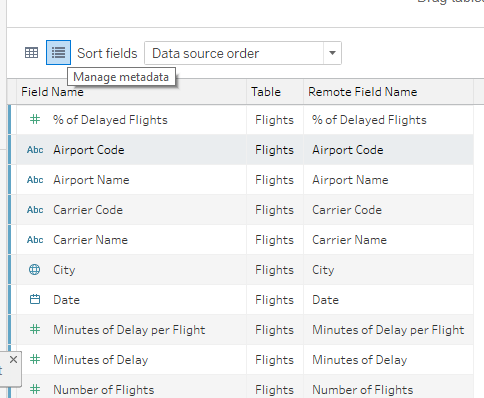Viewport: 484px width, 398px height.
Task: Switch to the data grid preview view
Action: 32,53
